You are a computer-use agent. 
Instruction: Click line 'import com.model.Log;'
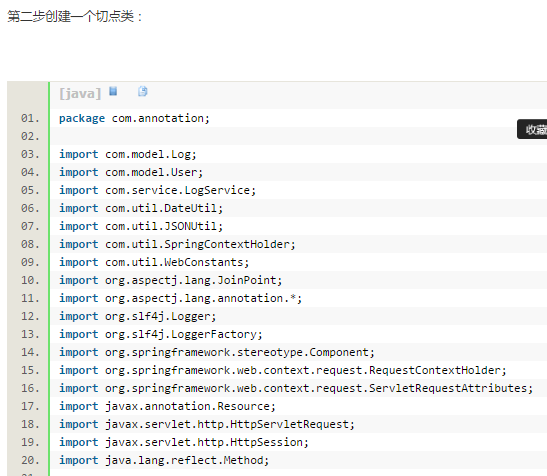pyautogui.click(x=128, y=154)
